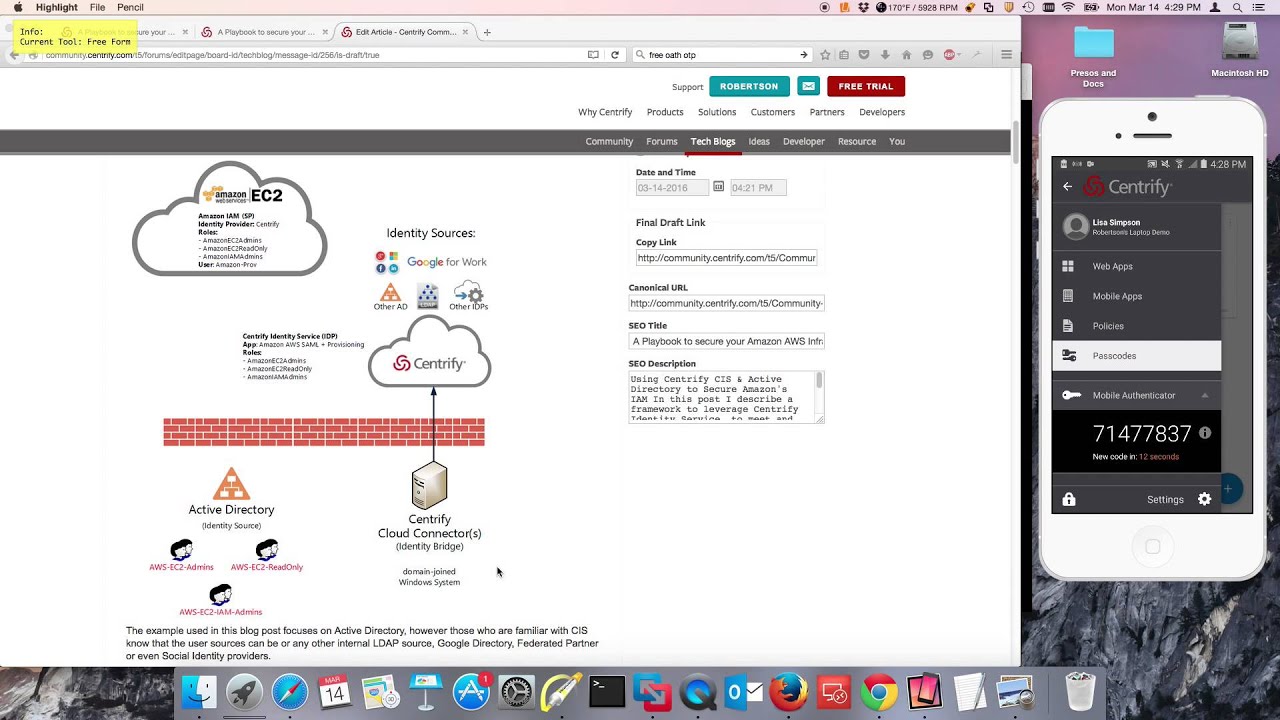
Task: Open the Developers navigation link
Action: [x=882, y=112]
